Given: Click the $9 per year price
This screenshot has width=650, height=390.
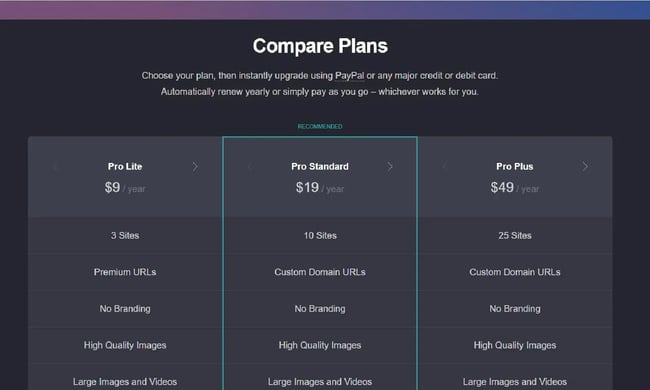Looking at the screenshot, I should pos(125,188).
